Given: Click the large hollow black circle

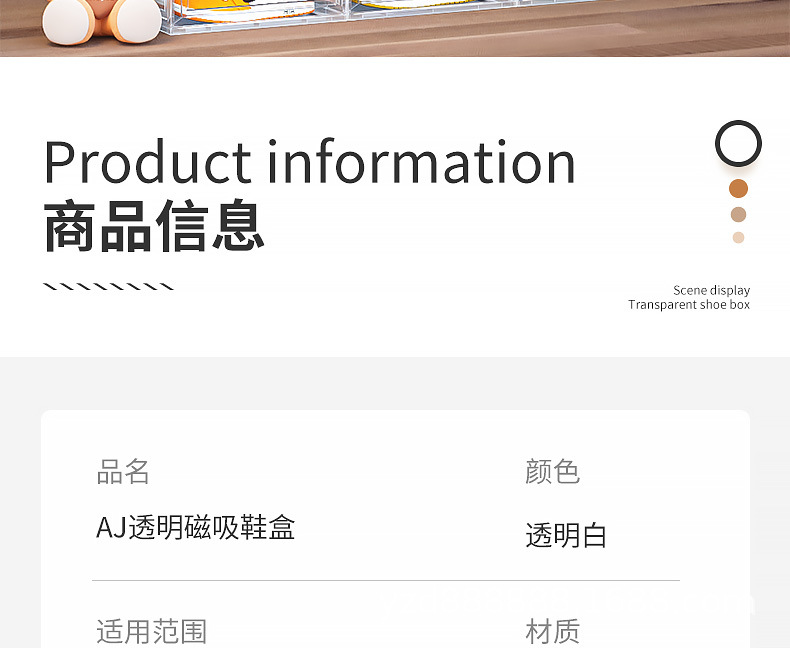Looking at the screenshot, I should (x=738, y=144).
